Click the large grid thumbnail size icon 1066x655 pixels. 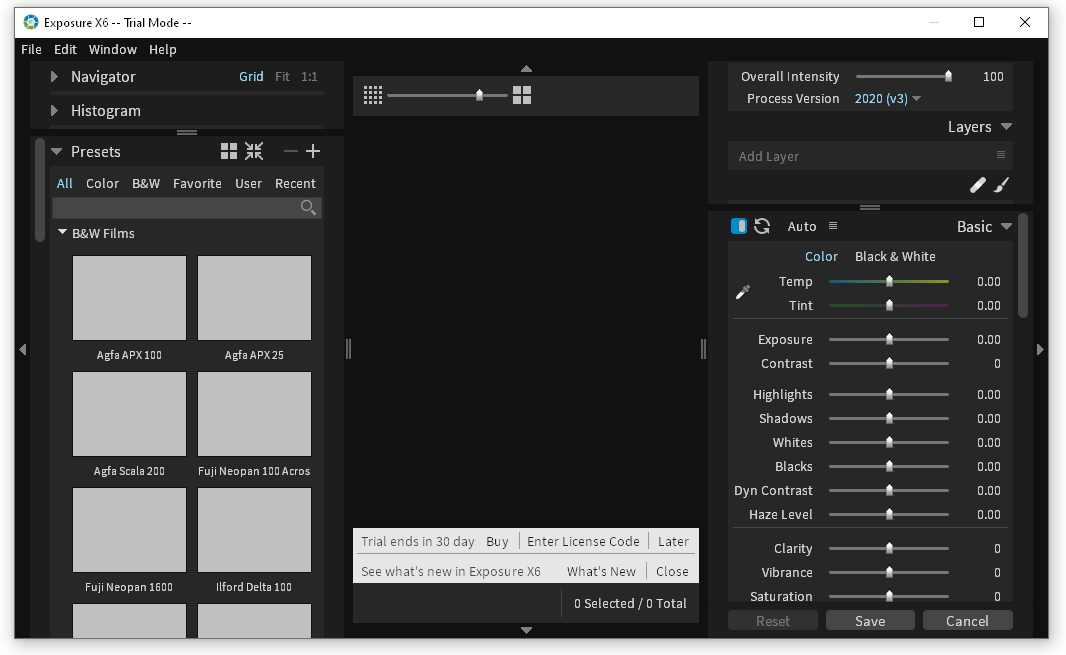tap(522, 95)
